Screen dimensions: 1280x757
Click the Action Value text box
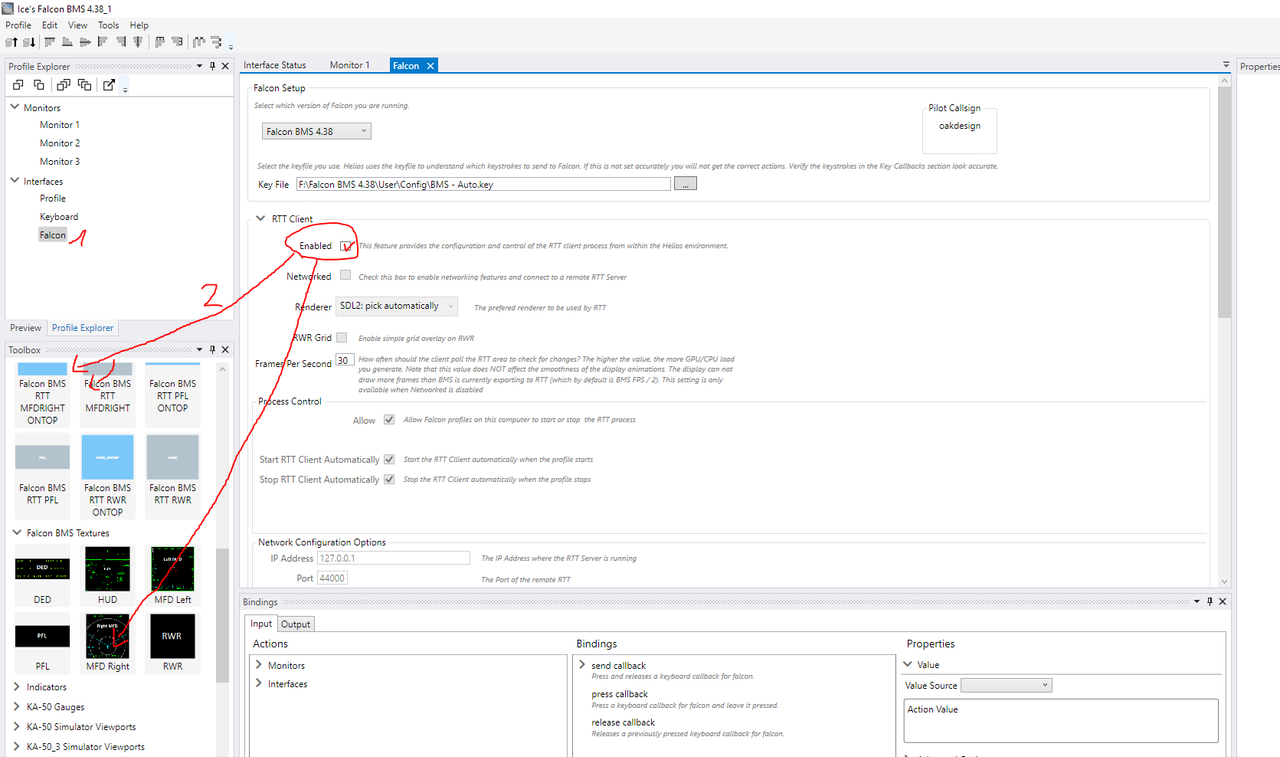1061,720
